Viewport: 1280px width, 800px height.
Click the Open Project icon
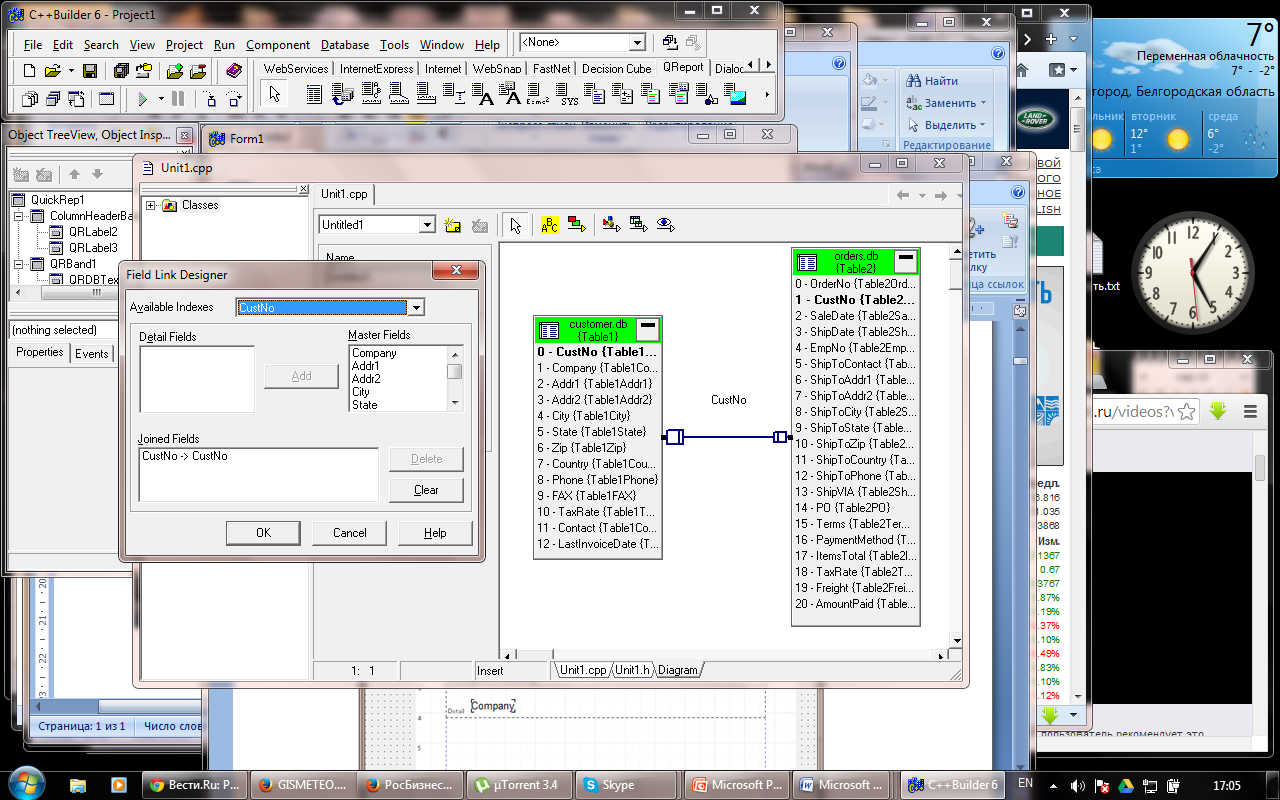click(x=143, y=71)
